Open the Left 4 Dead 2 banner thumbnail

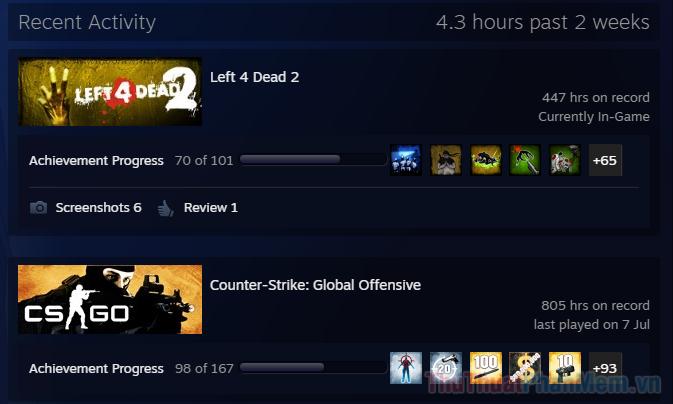click(x=110, y=91)
